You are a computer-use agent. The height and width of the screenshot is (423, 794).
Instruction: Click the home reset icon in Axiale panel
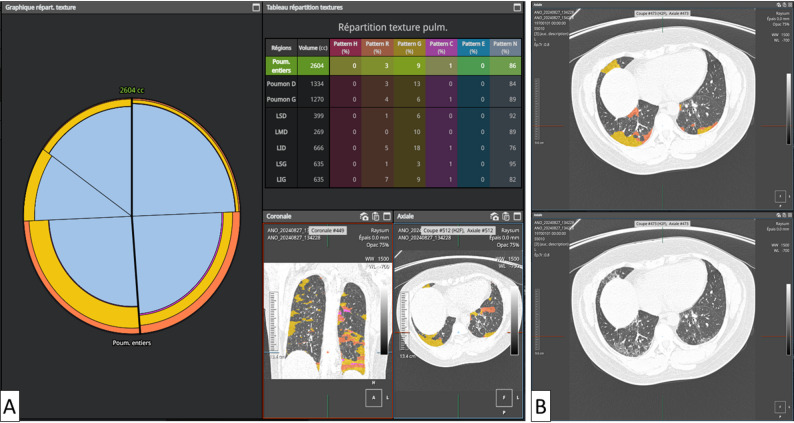click(x=494, y=216)
